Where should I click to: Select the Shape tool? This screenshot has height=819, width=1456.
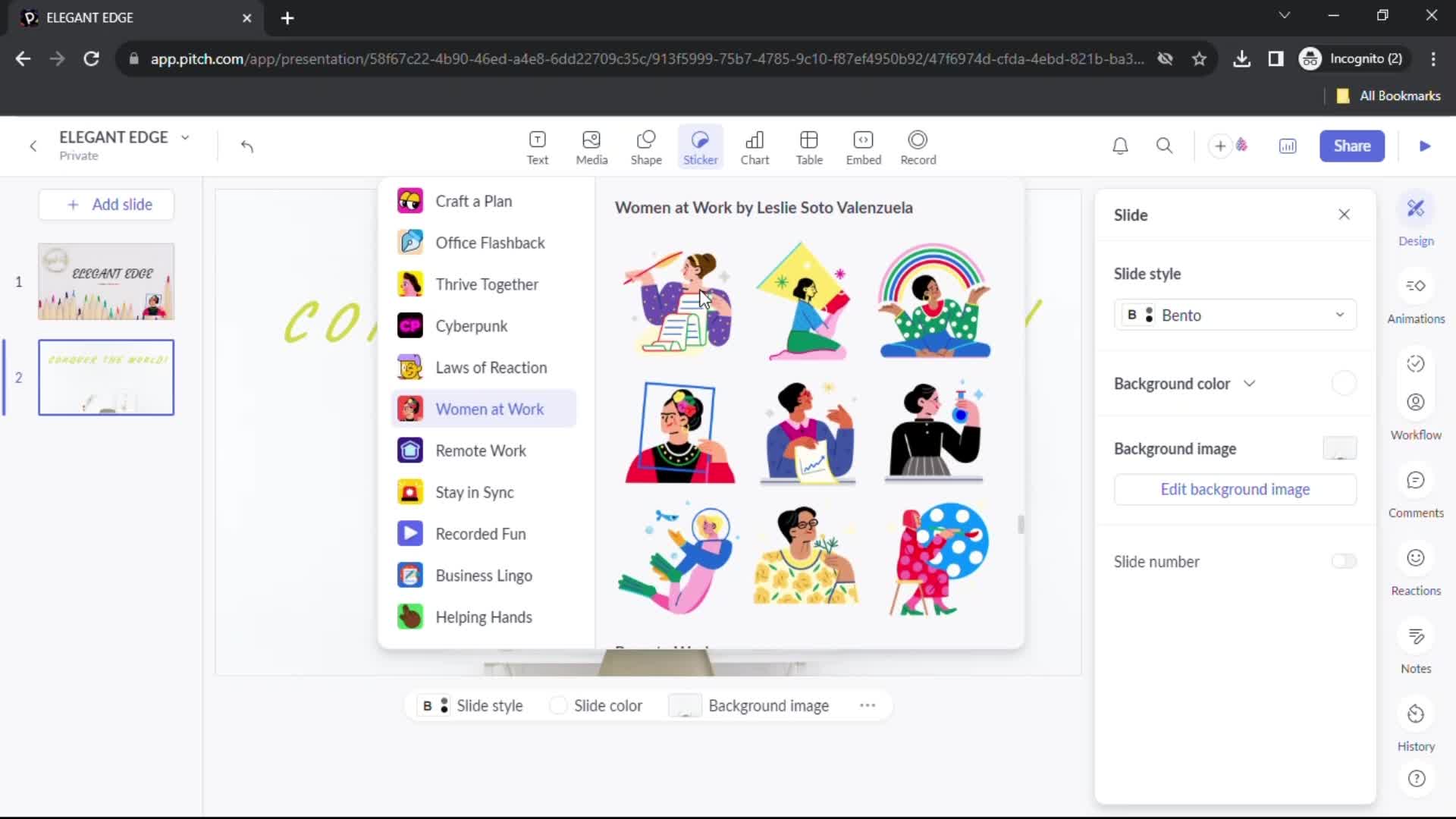(647, 145)
